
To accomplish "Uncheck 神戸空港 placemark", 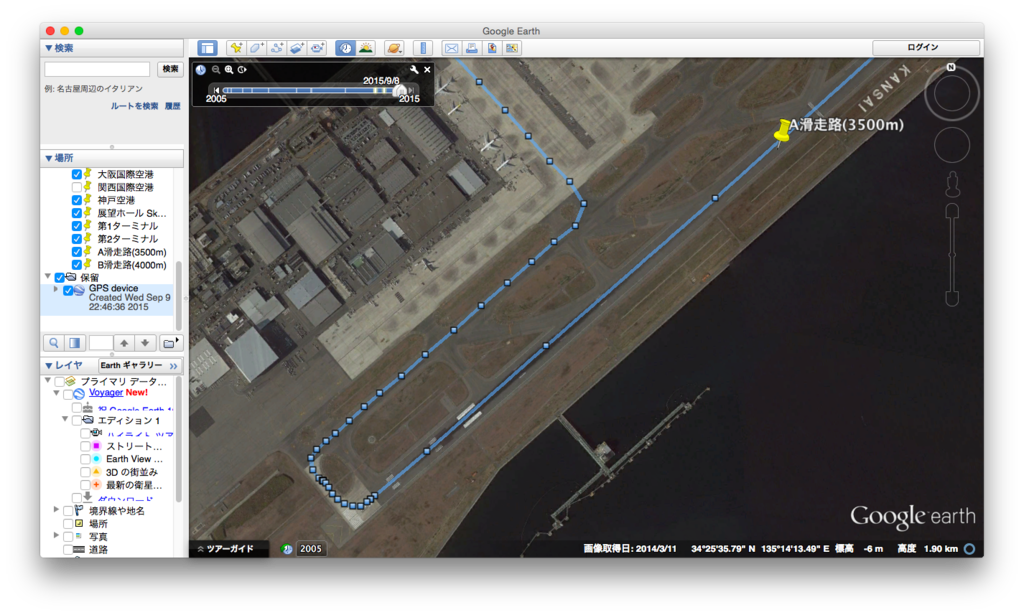I will pyautogui.click(x=76, y=200).
